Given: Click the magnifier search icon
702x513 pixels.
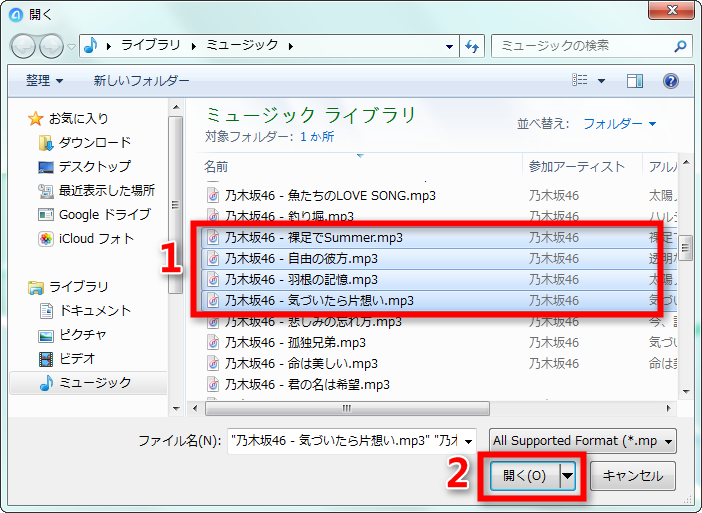Looking at the screenshot, I should tap(681, 46).
